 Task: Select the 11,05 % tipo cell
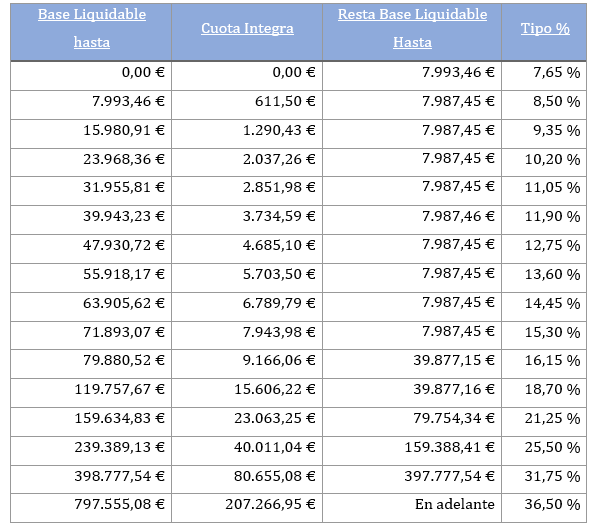pos(544,191)
